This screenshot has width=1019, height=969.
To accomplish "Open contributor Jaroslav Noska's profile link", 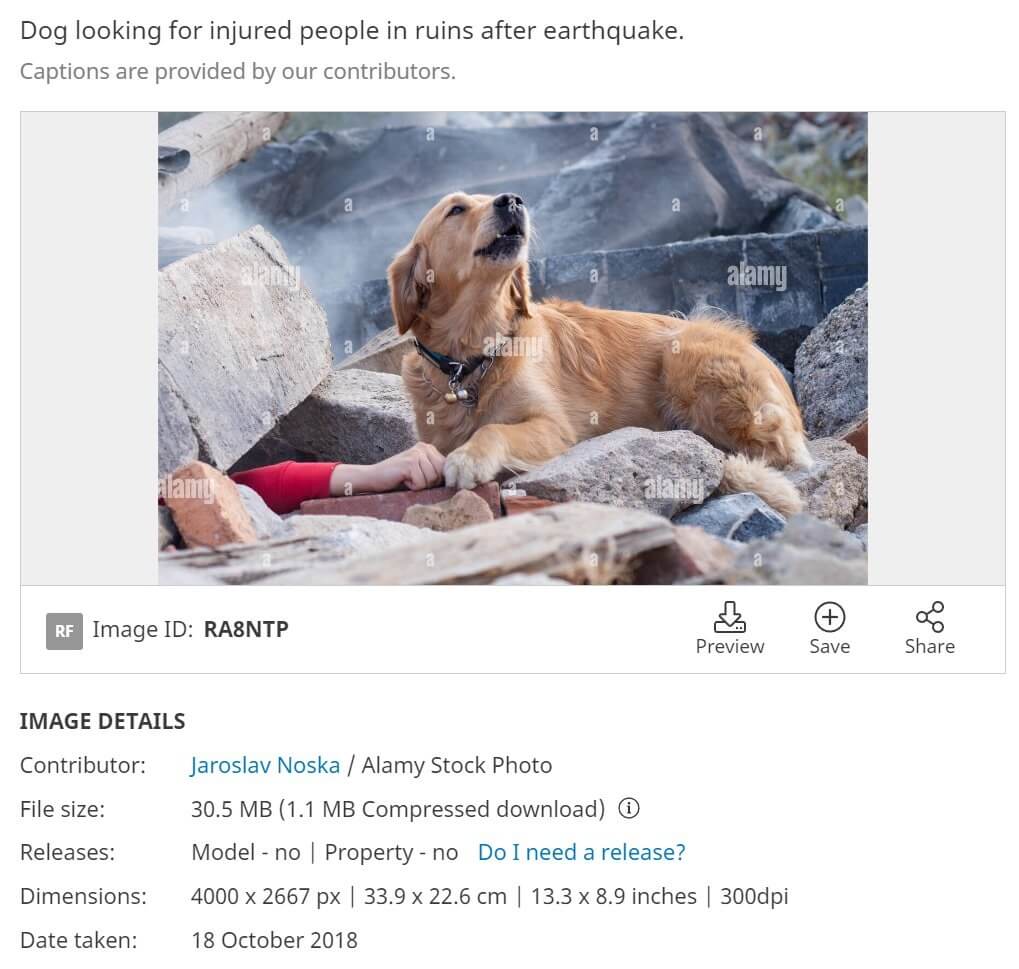I will pyautogui.click(x=265, y=765).
